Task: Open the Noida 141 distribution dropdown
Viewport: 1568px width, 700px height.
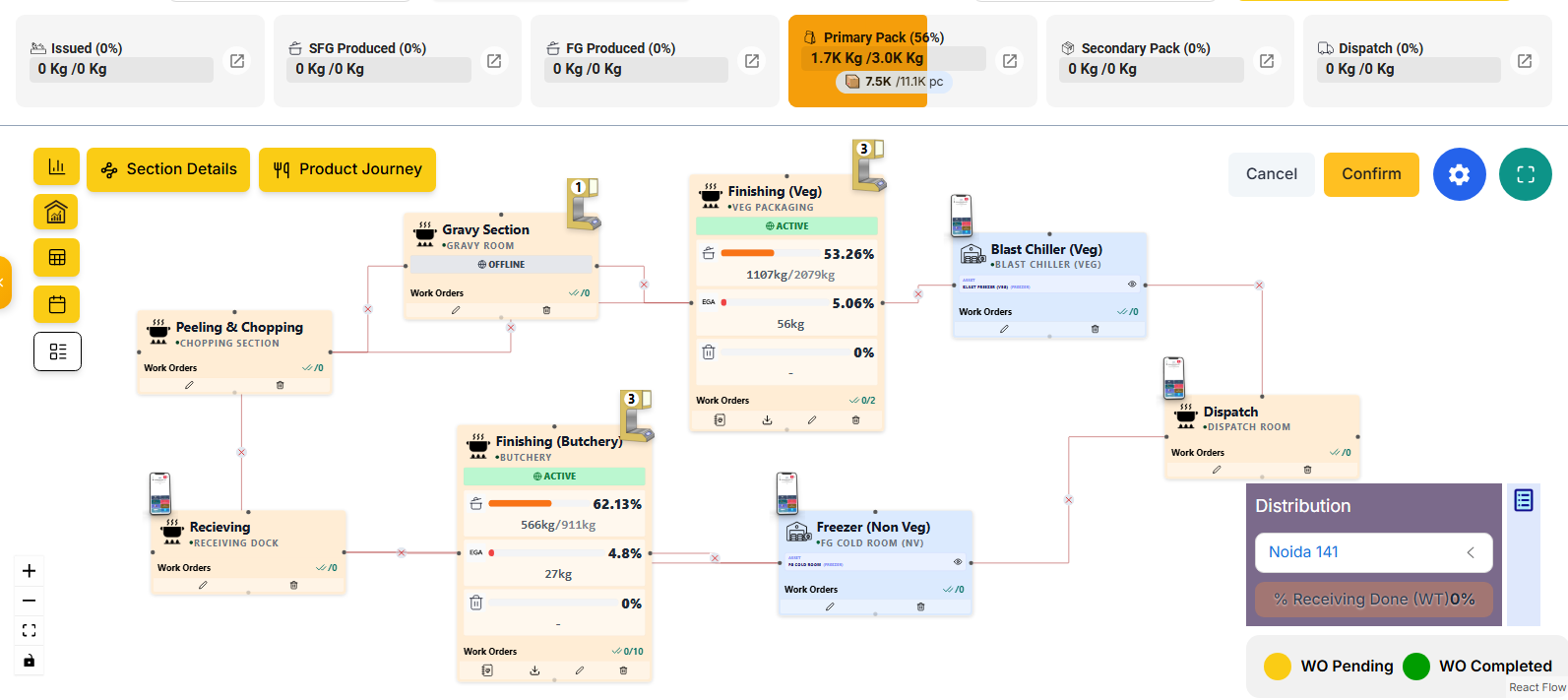Action: (x=1373, y=552)
